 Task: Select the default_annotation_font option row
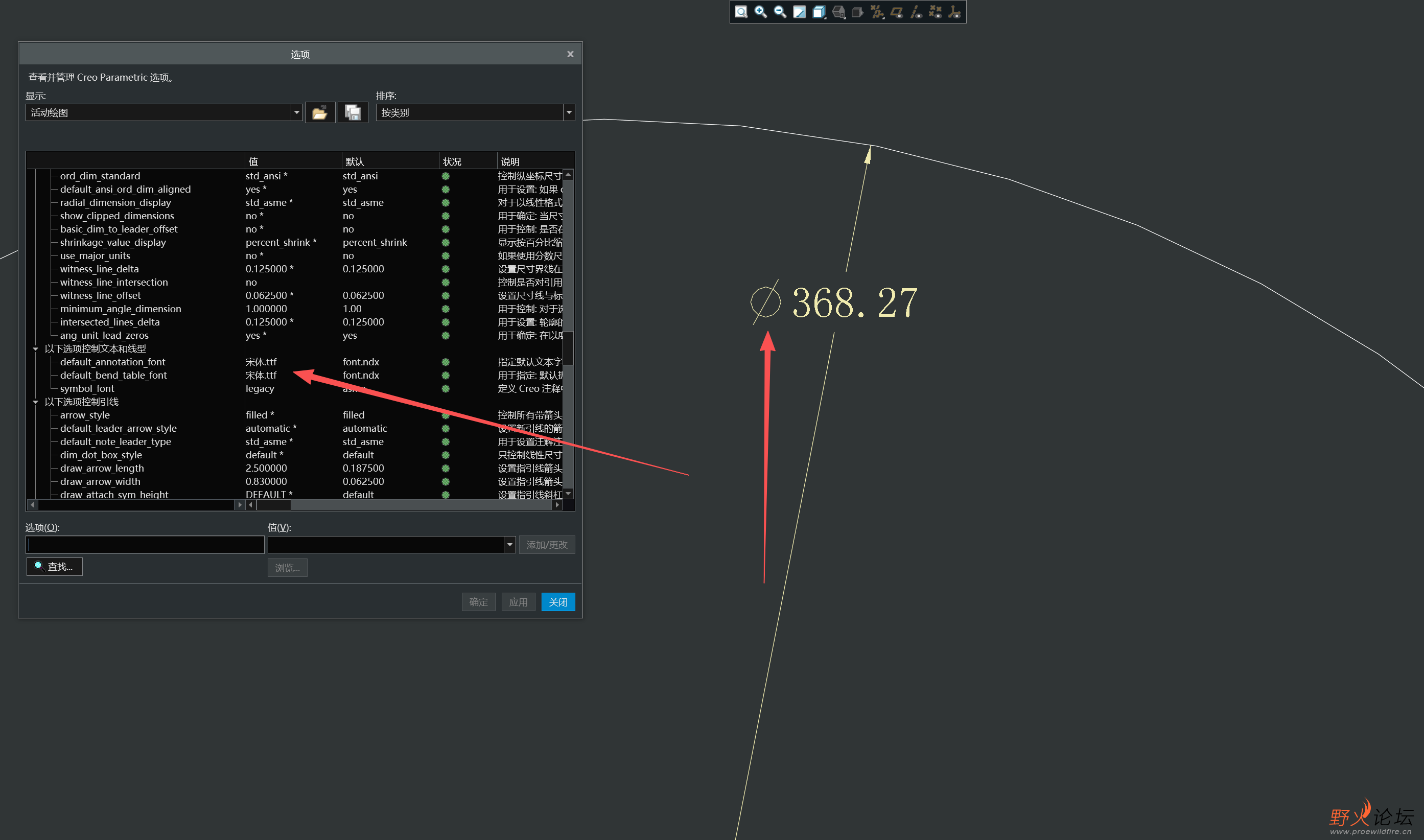[x=112, y=362]
